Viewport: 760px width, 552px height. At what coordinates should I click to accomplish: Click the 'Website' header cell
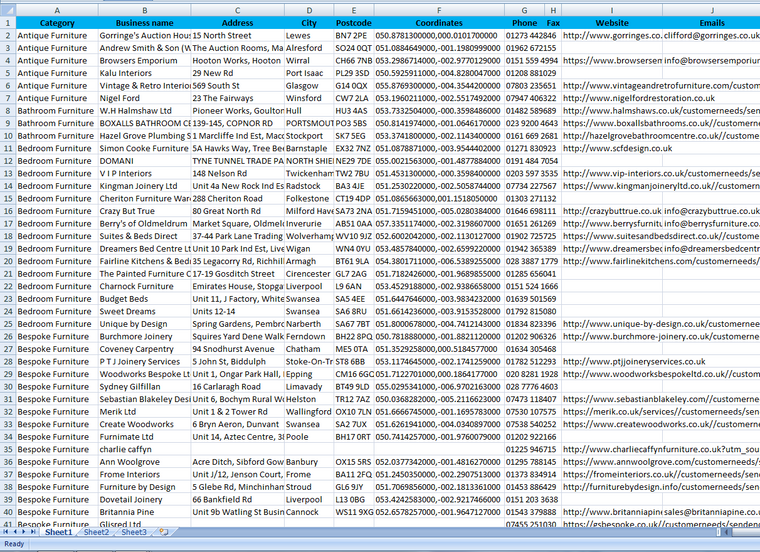pyautogui.click(x=612, y=23)
